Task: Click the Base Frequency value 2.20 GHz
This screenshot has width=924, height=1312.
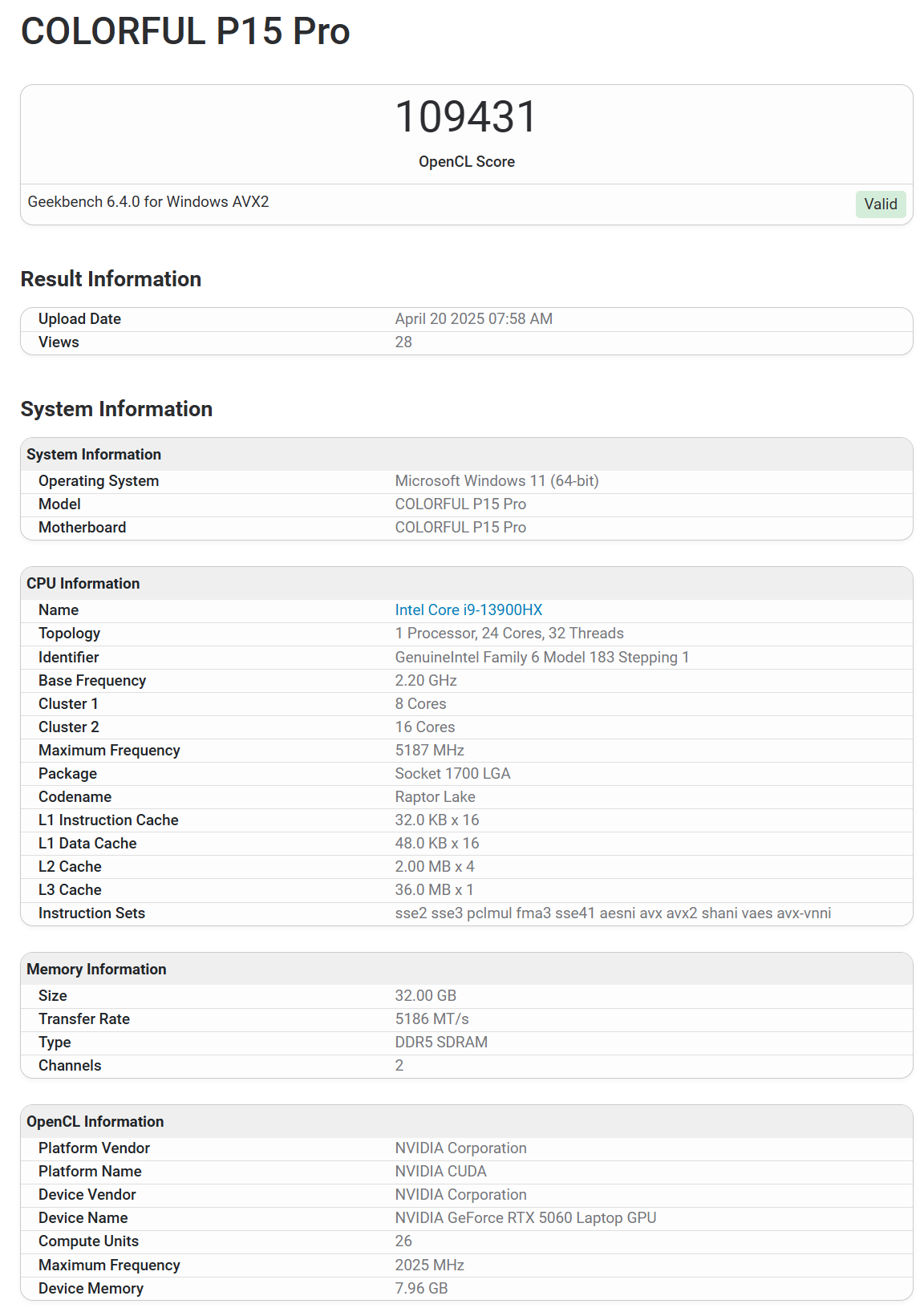Action: click(426, 681)
